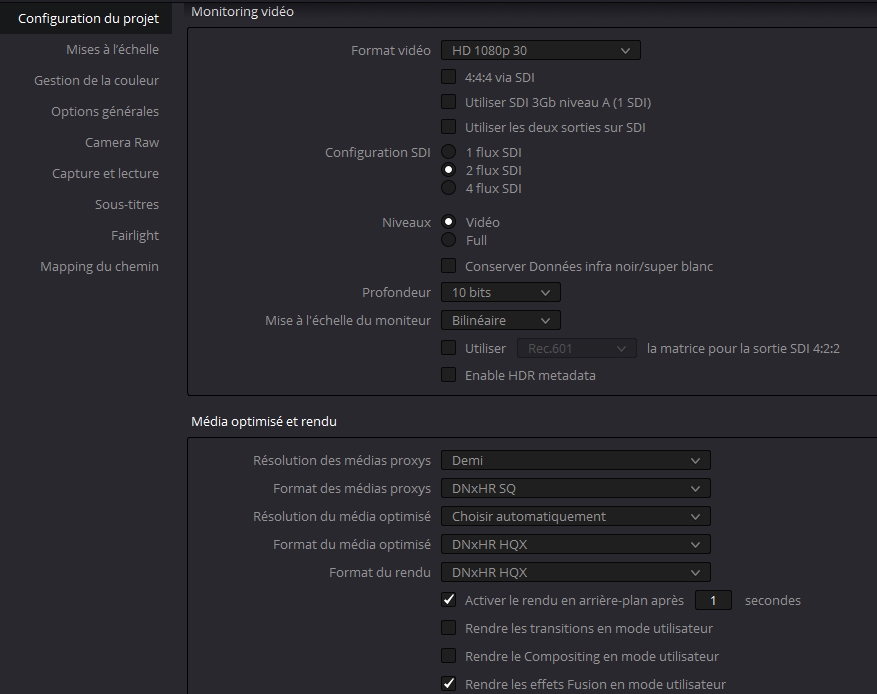877x694 pixels.
Task: Enable Utiliser les deux sorties sur SDI
Action: pyautogui.click(x=449, y=127)
